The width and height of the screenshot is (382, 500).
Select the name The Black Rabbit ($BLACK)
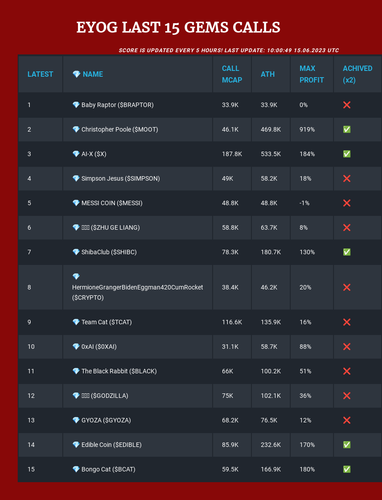coord(119,371)
